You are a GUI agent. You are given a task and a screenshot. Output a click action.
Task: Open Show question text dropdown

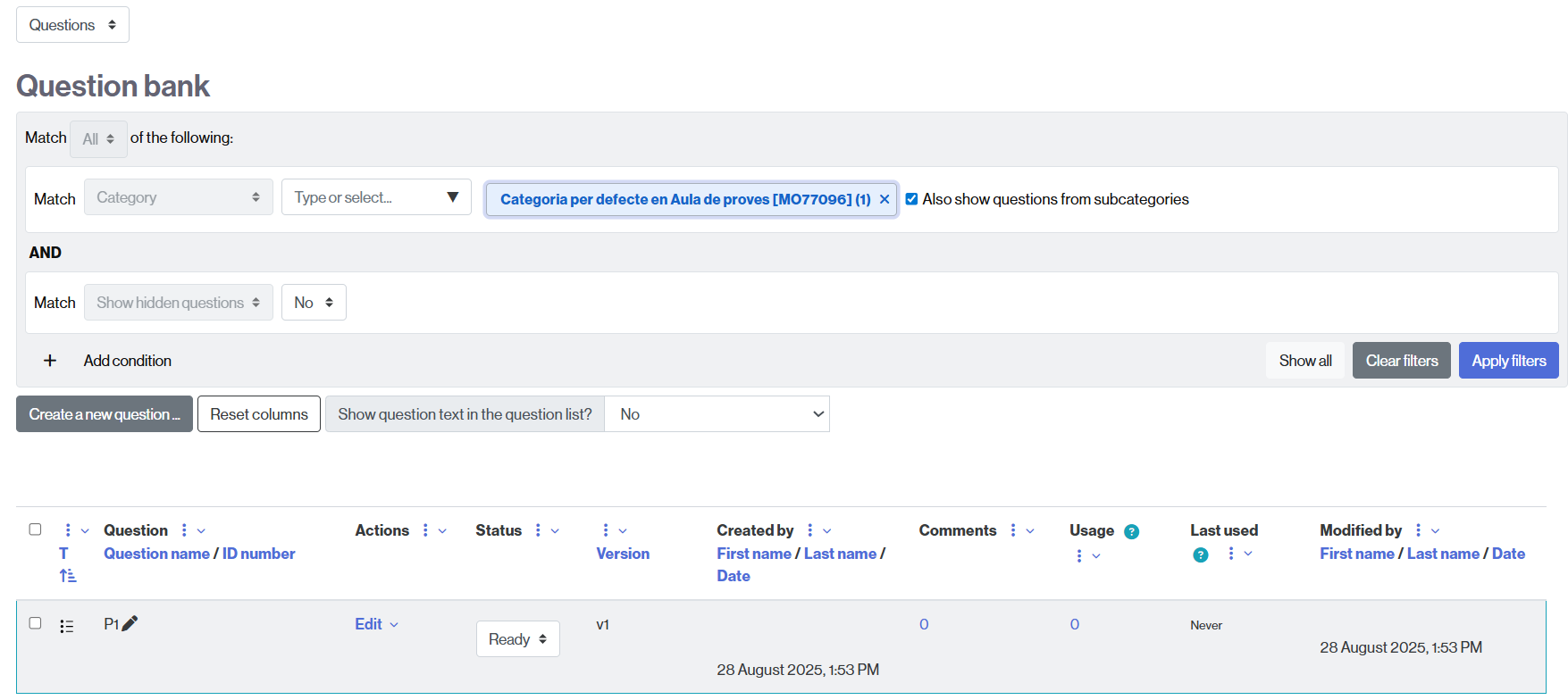[x=717, y=414]
